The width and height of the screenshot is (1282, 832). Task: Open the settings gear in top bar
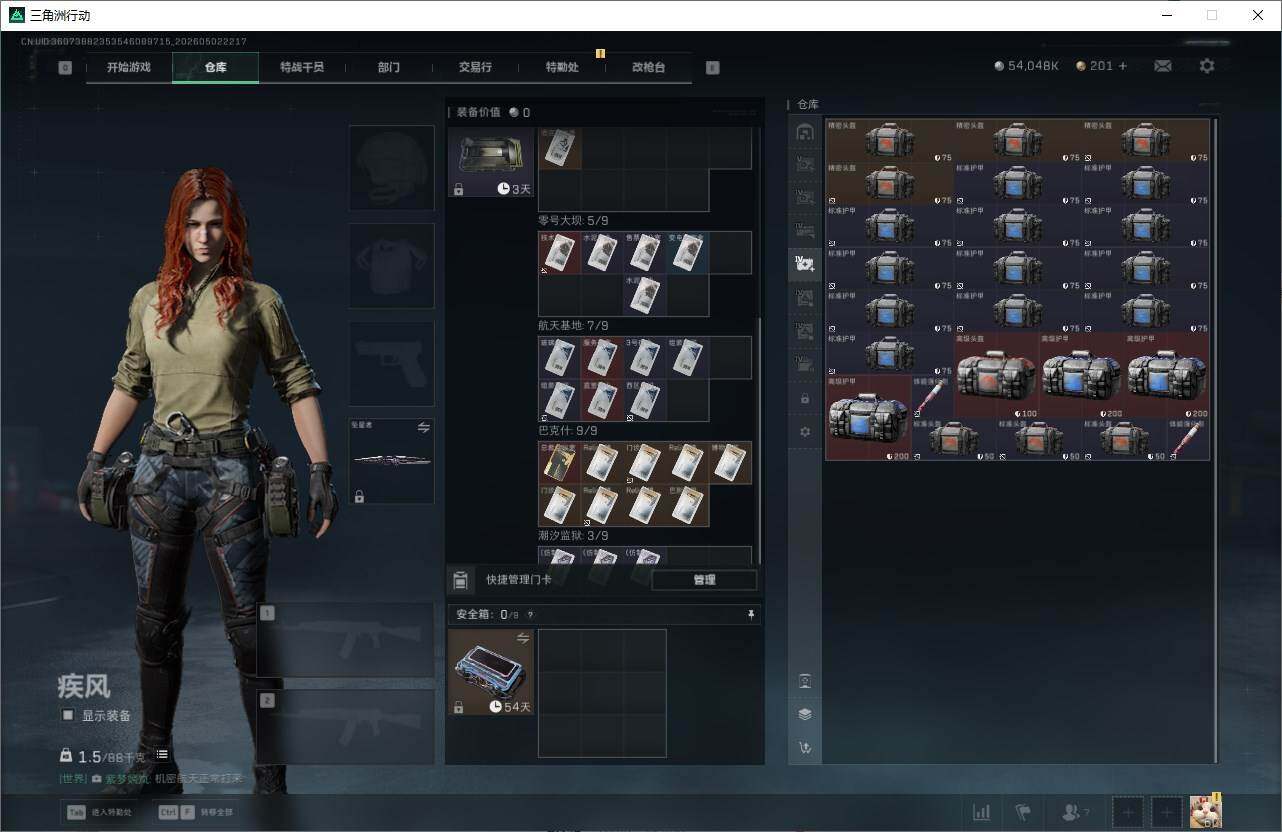click(x=1207, y=66)
